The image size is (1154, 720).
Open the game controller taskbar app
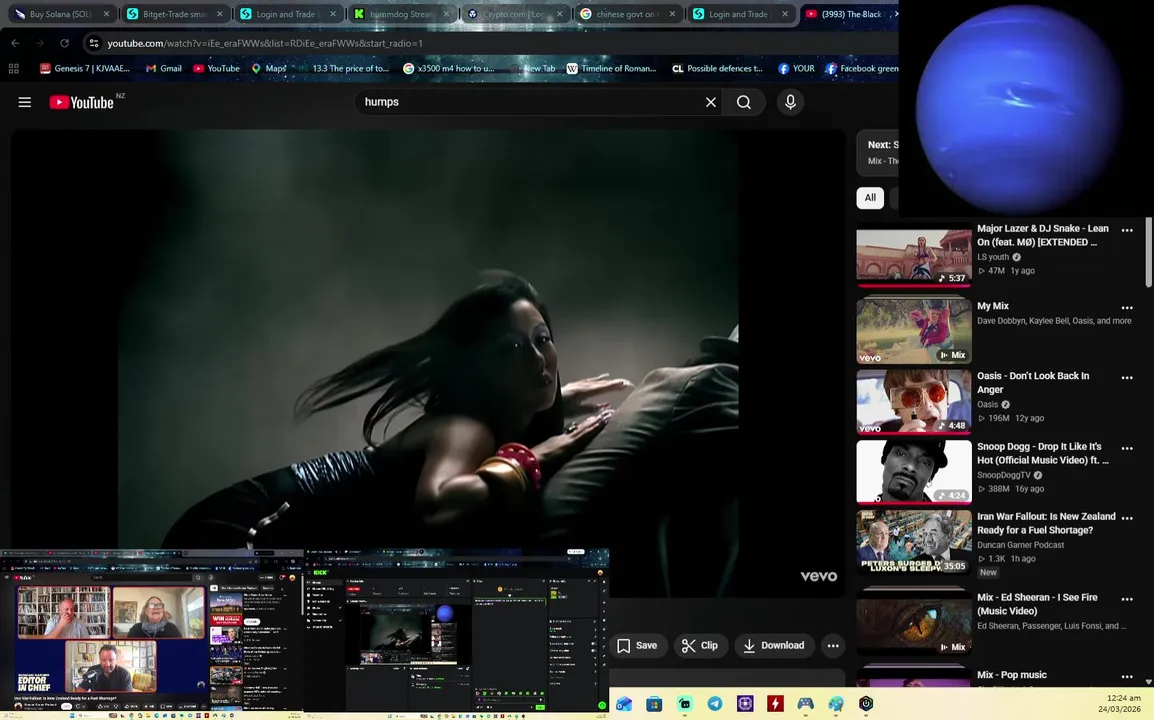coord(805,704)
